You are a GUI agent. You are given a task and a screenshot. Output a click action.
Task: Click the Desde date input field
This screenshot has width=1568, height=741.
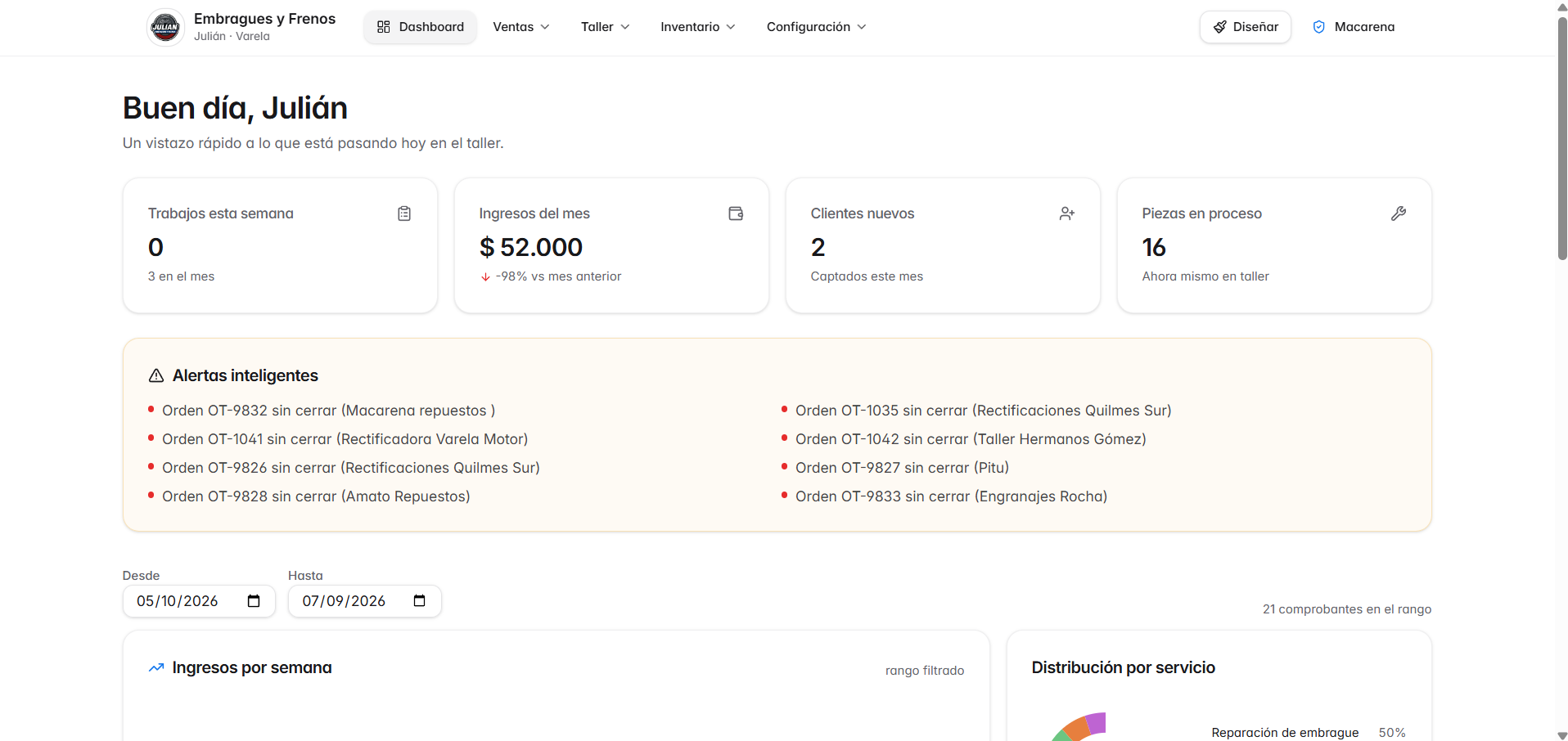tap(199, 601)
